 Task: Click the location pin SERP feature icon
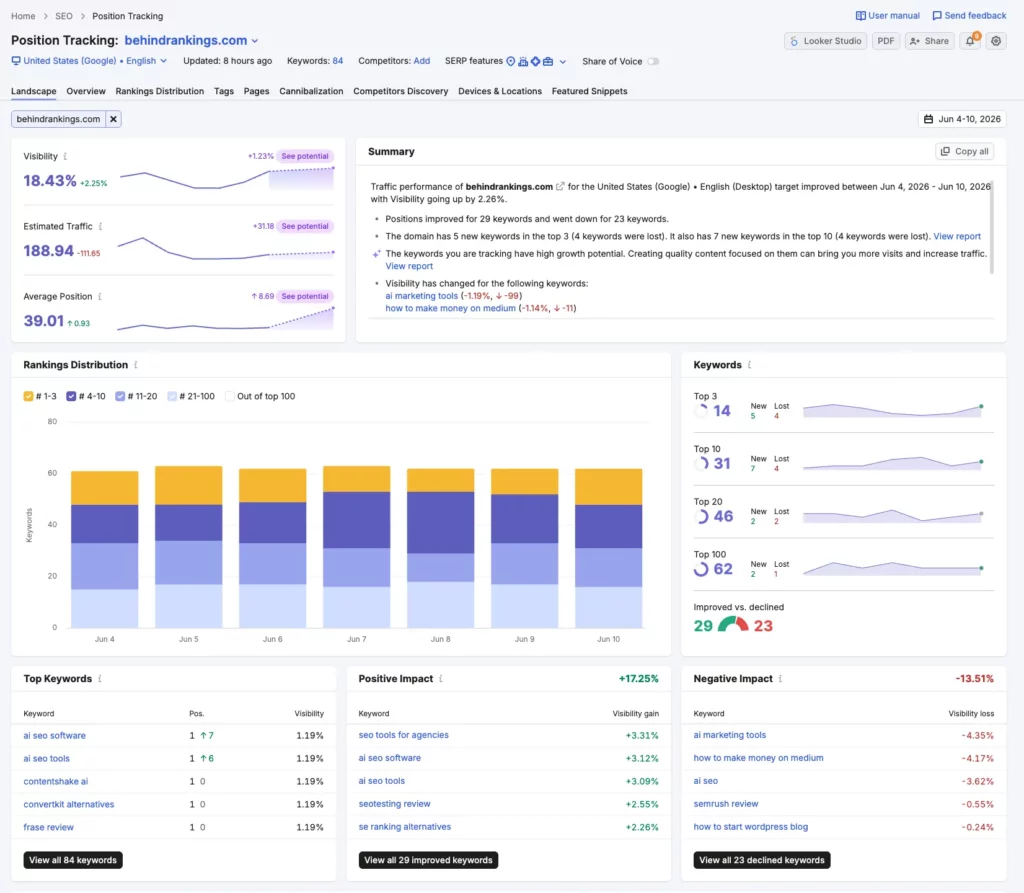[x=511, y=61]
